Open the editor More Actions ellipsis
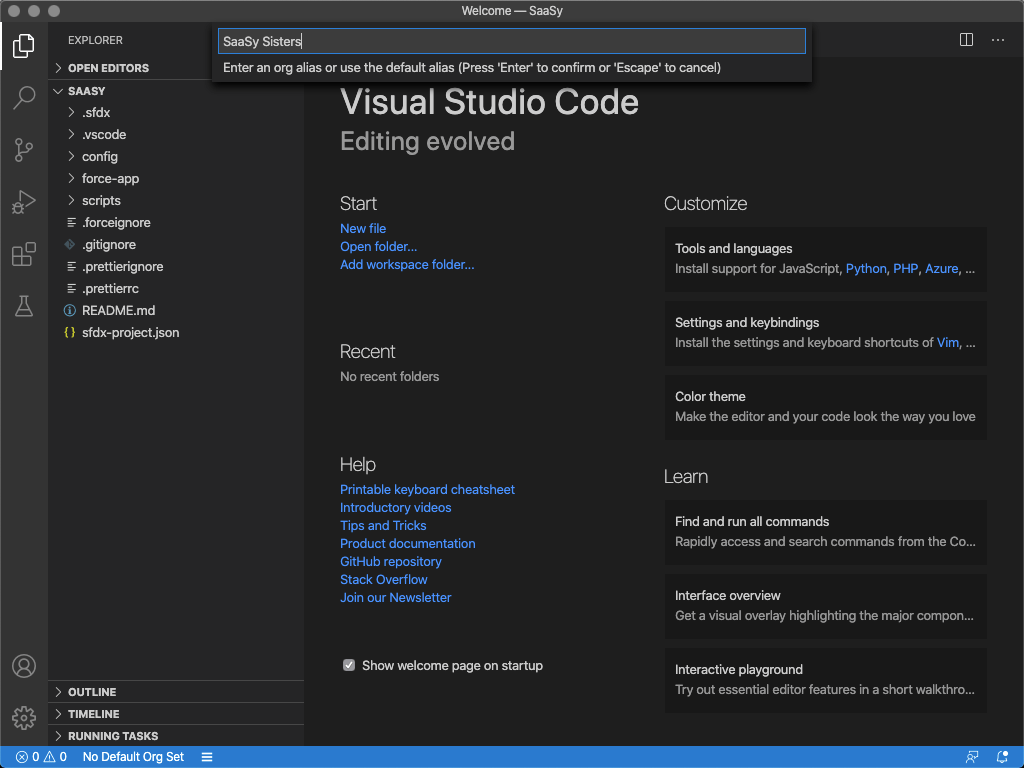The height and width of the screenshot is (768, 1024). click(998, 40)
